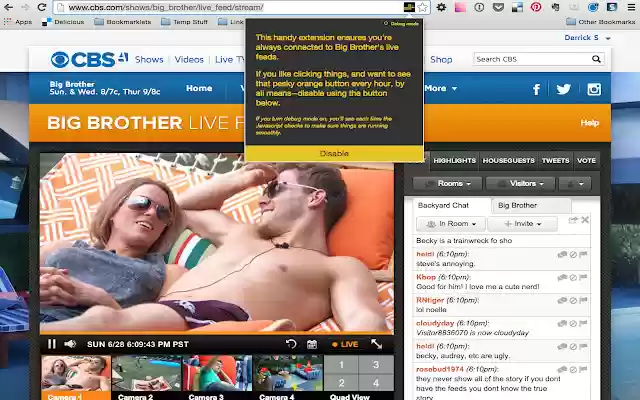
Task: Close the Backyard Chat room
Action: point(585,220)
